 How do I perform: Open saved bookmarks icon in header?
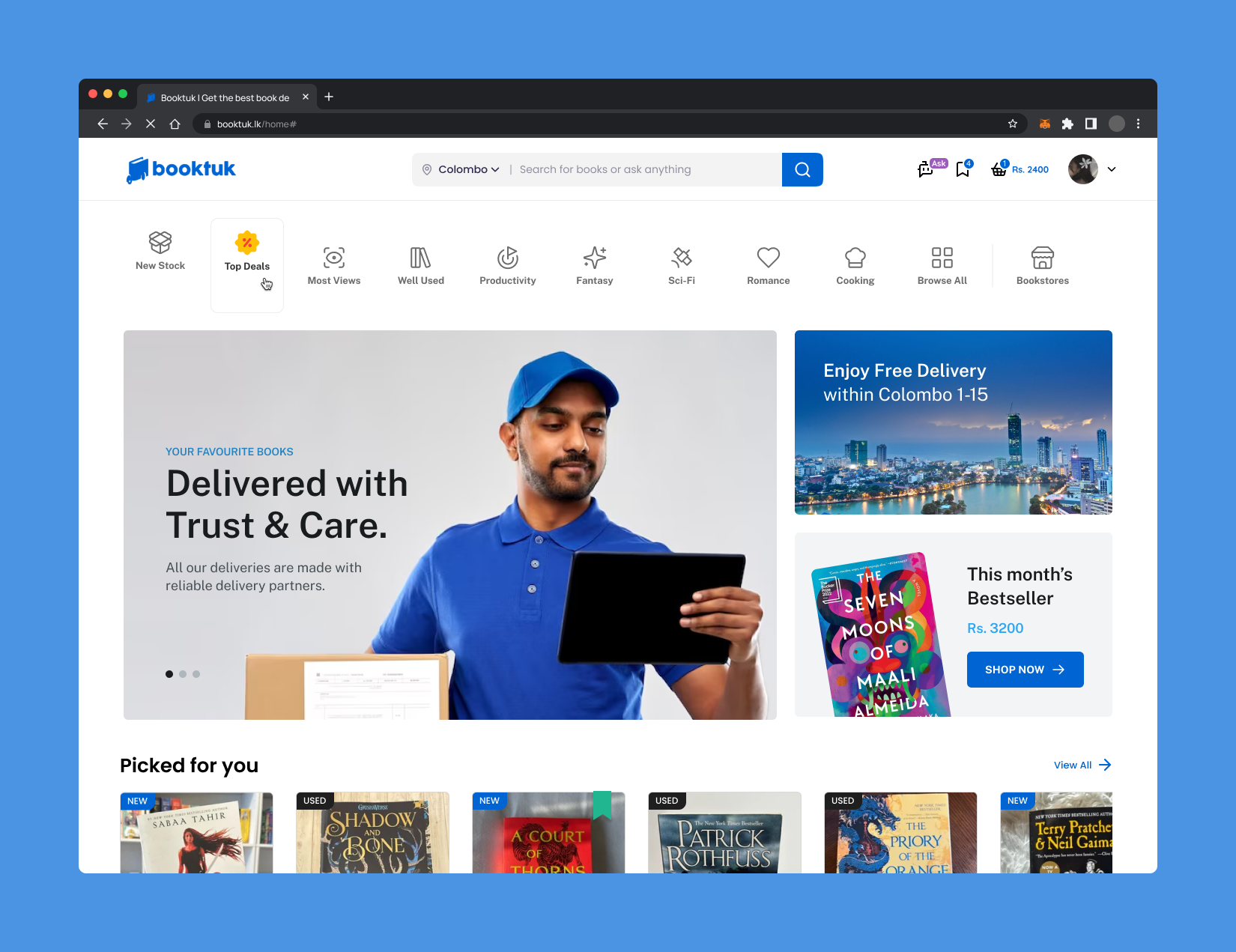(x=963, y=170)
